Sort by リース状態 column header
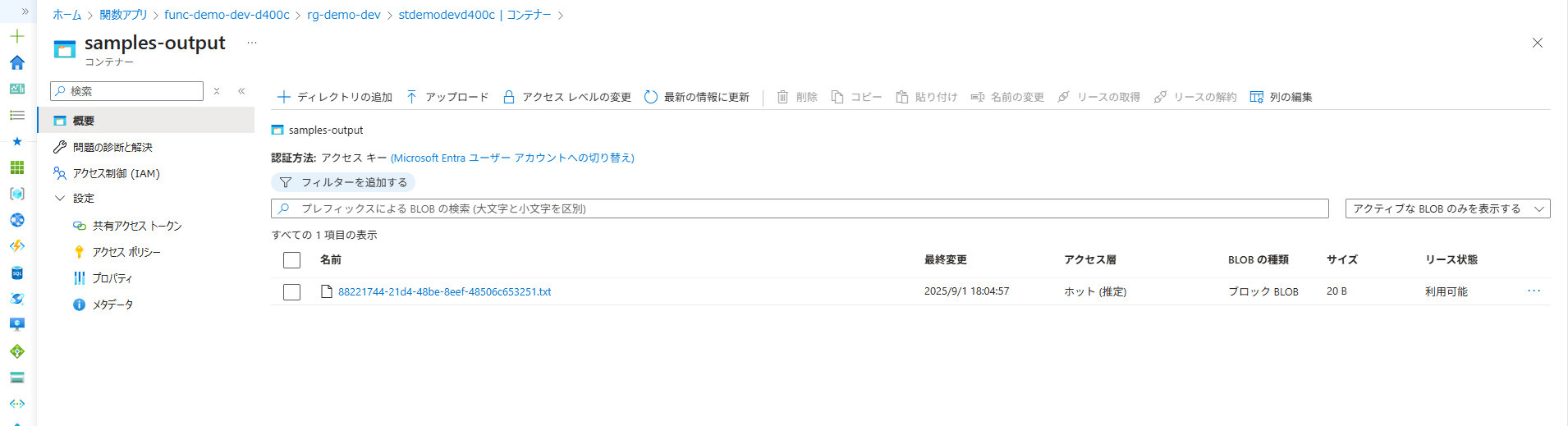This screenshot has height=426, width=1568. click(1451, 259)
